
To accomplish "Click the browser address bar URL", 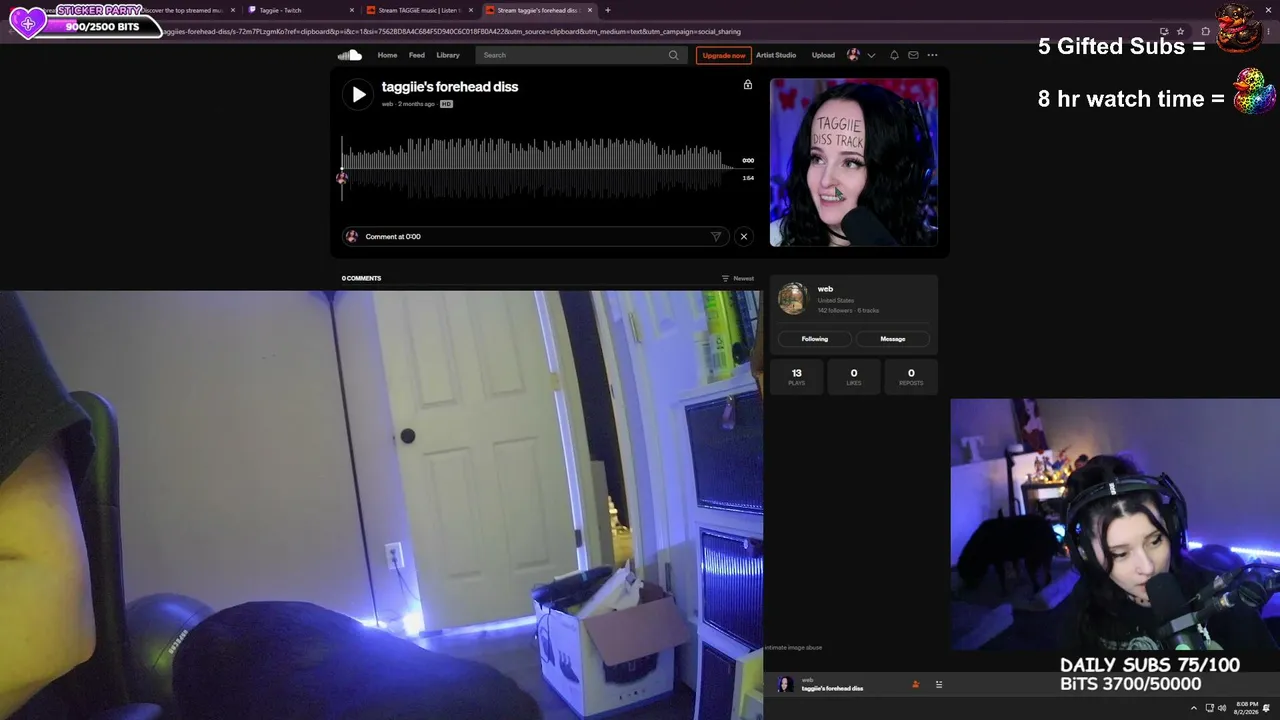I will (450, 31).
